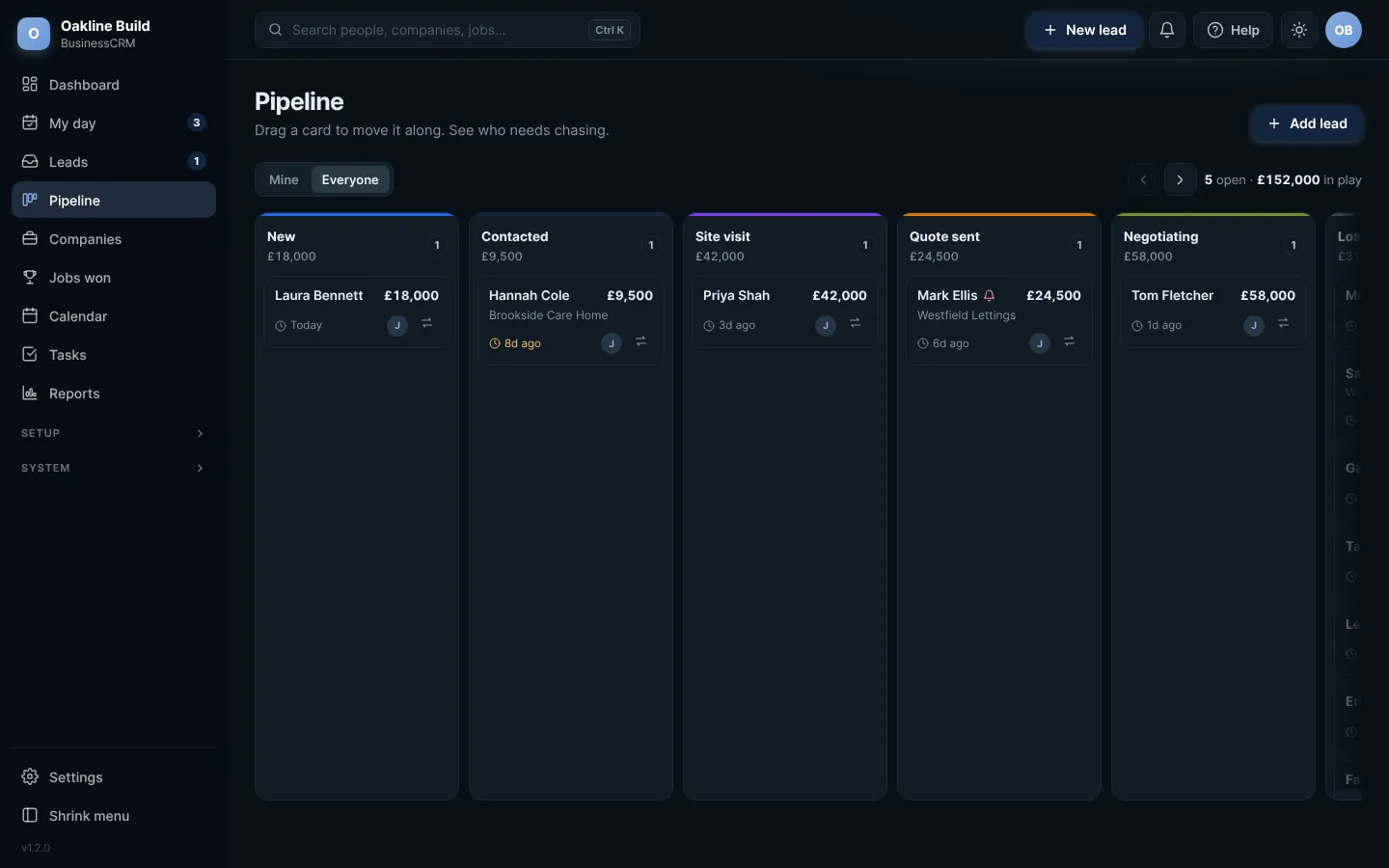Click the Add lead button
The width and height of the screenshot is (1389, 868).
1307,123
